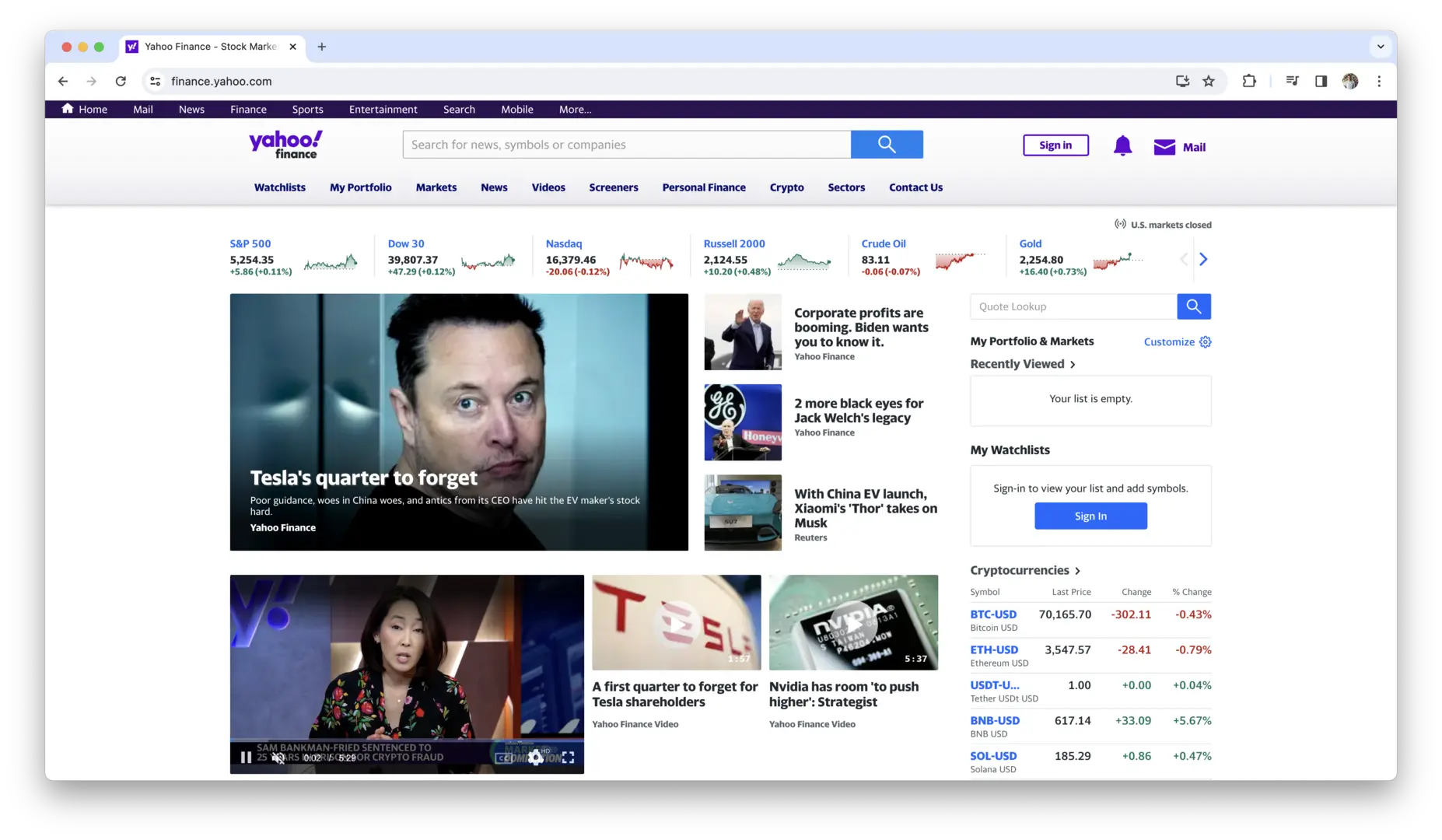This screenshot has height=840, width=1442.
Task: Open media controls icon in toolbar
Action: (x=1292, y=81)
